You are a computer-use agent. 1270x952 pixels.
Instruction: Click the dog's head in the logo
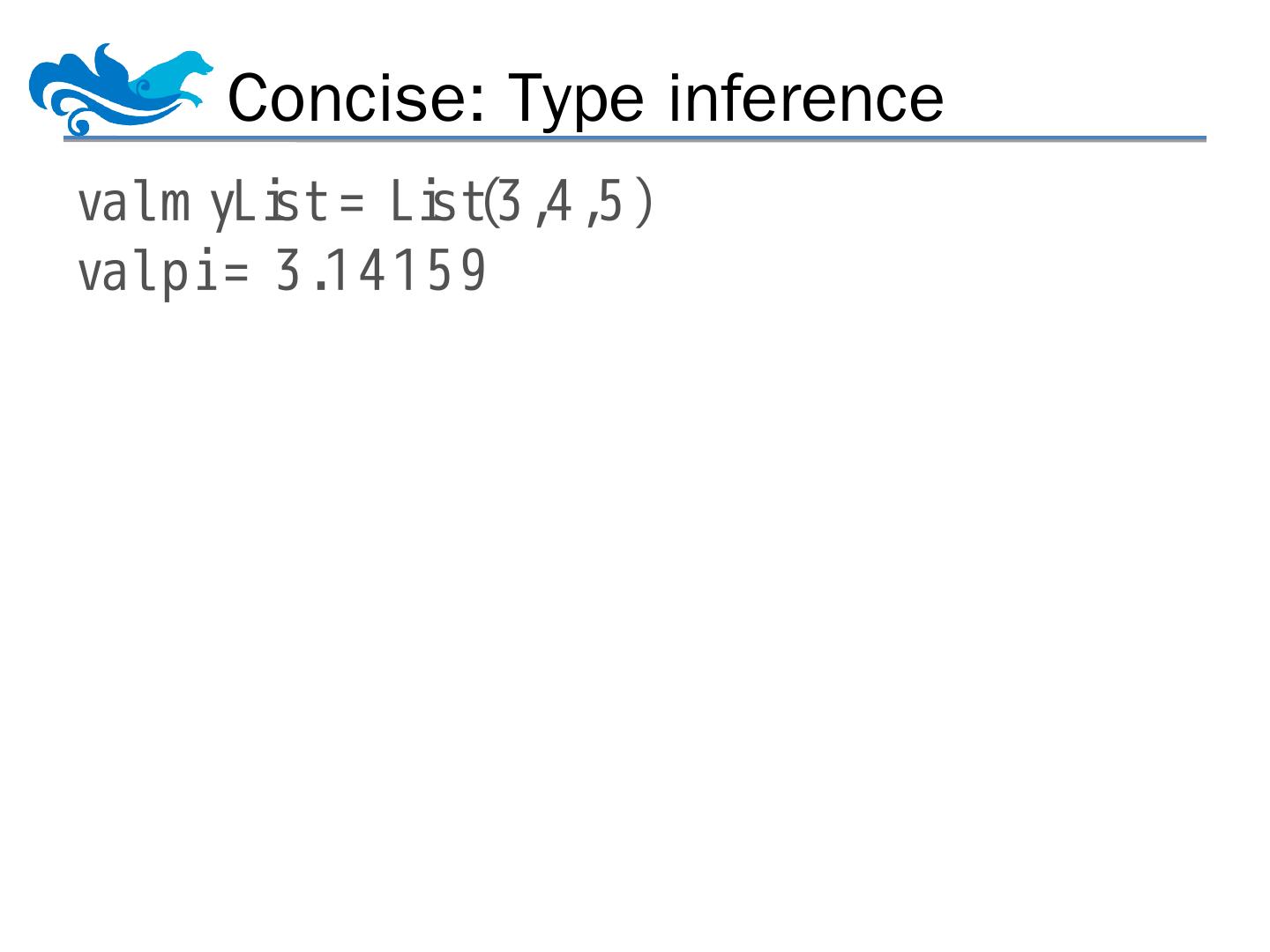pos(194,65)
